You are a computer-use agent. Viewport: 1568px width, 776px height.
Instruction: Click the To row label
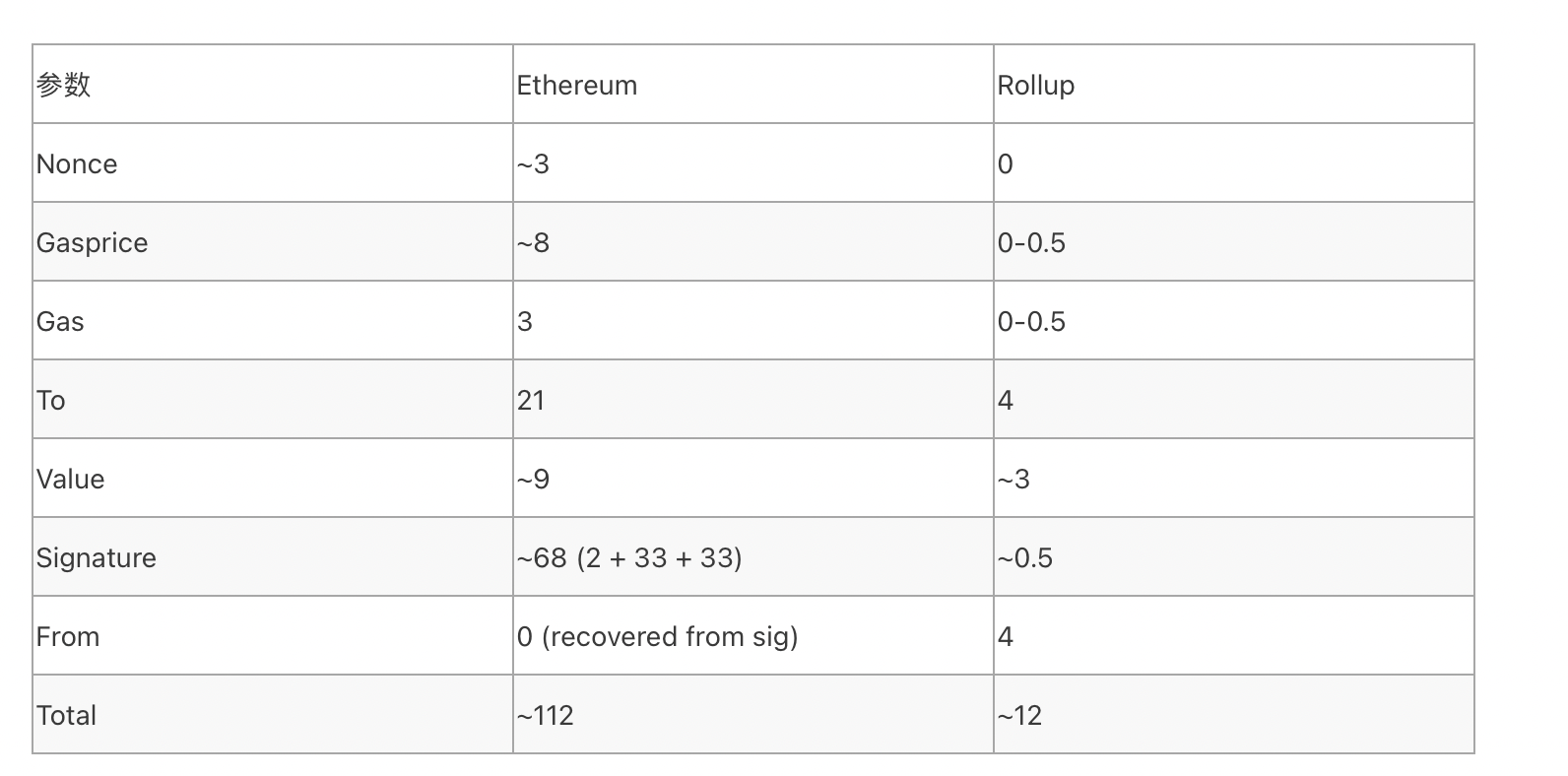[51, 401]
